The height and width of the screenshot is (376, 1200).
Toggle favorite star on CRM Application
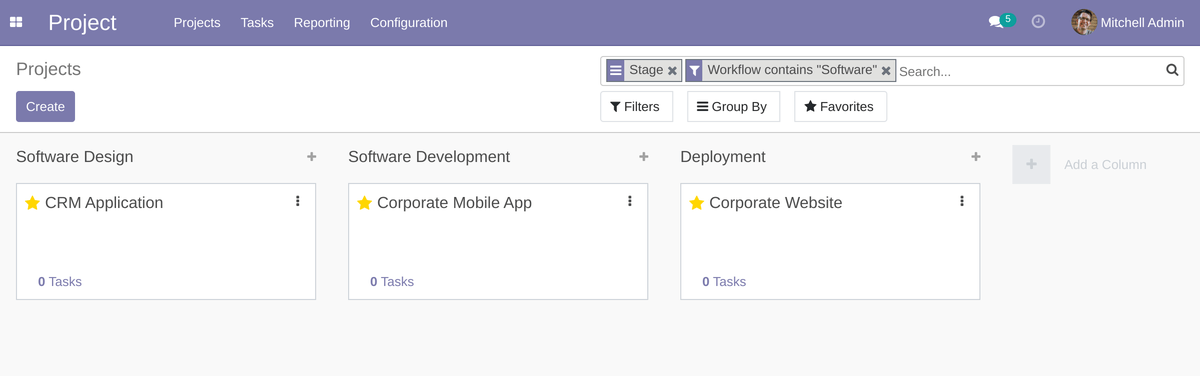pos(32,203)
